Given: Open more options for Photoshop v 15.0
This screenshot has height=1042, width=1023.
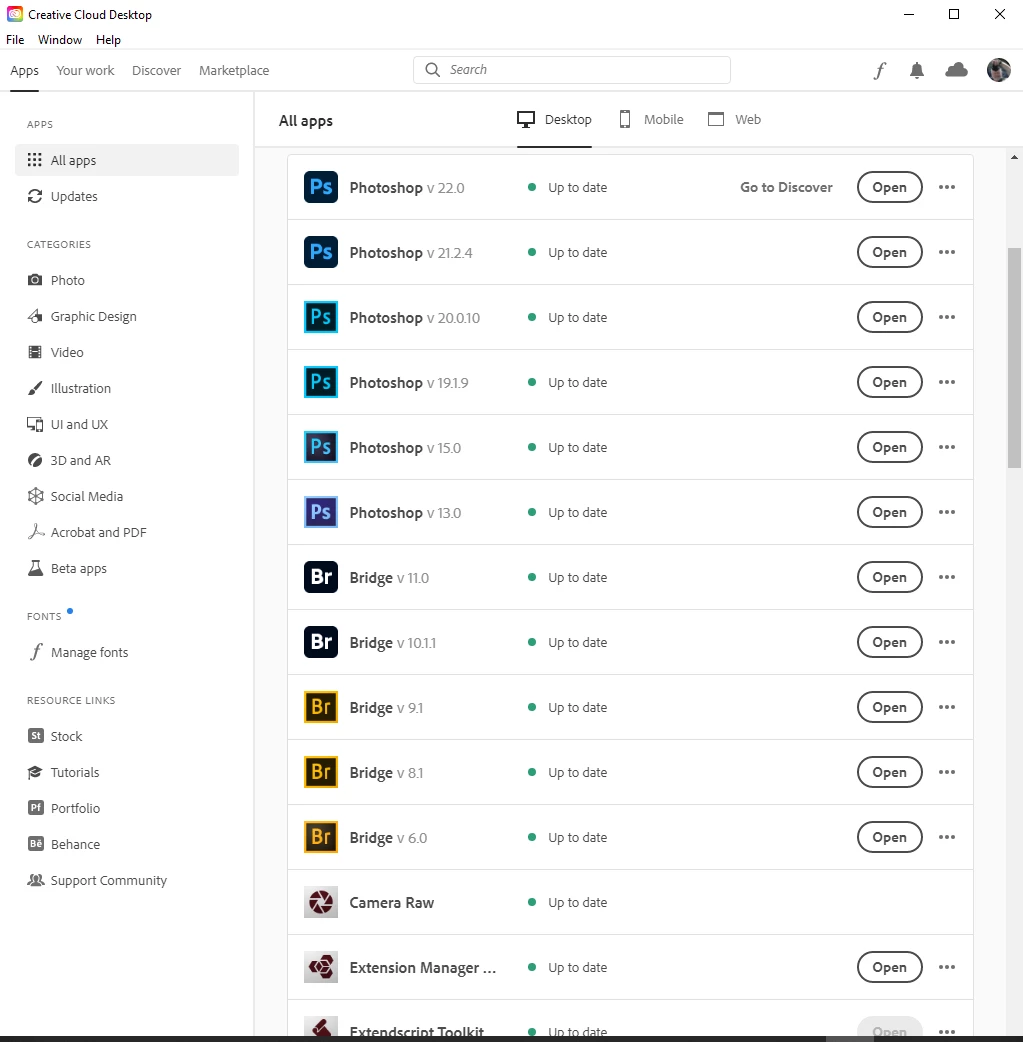Looking at the screenshot, I should tap(947, 447).
